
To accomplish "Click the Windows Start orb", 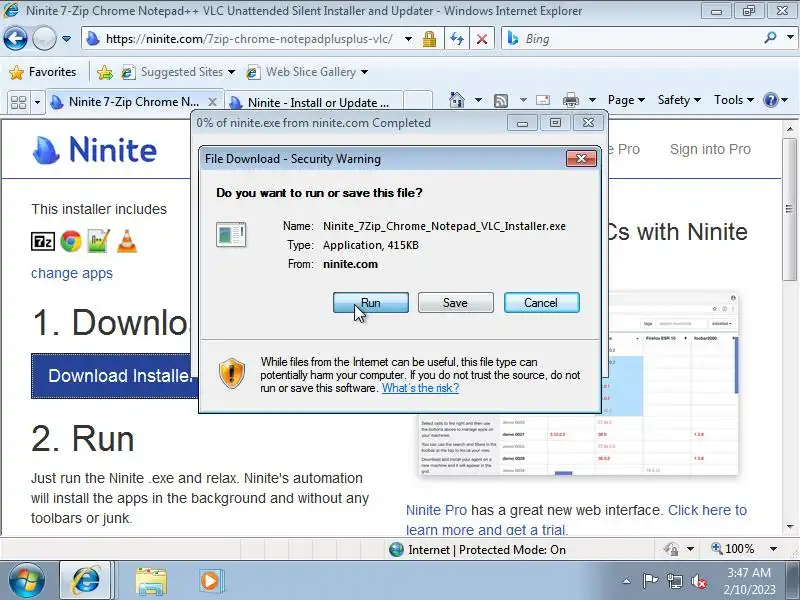I will point(27,581).
